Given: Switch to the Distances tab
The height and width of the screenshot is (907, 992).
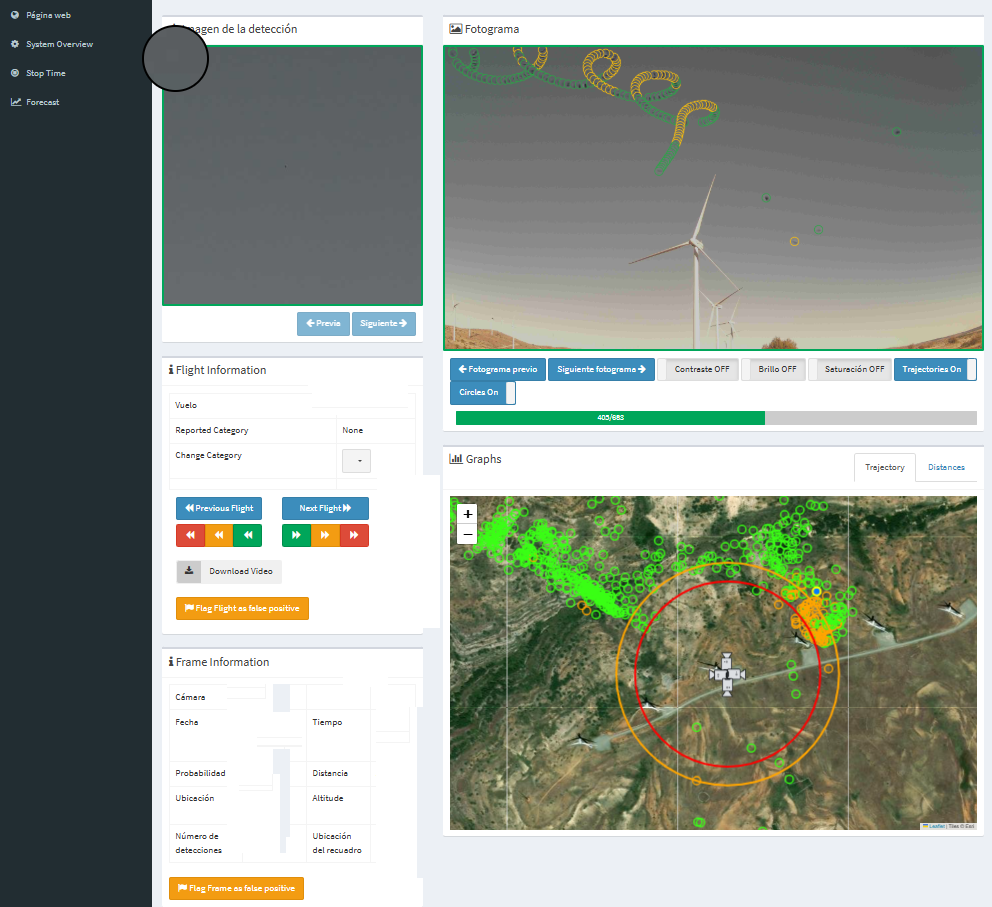Looking at the screenshot, I should click(x=945, y=467).
